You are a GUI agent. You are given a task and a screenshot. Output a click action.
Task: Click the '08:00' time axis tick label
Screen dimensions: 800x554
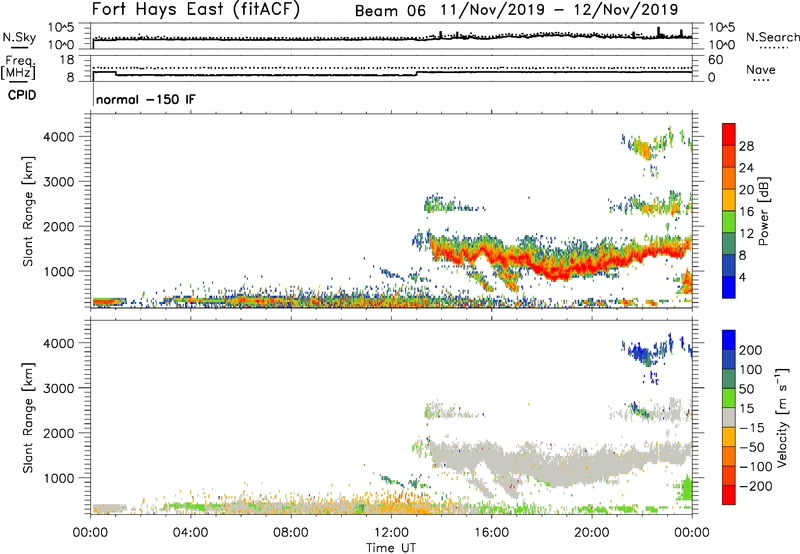(291, 533)
